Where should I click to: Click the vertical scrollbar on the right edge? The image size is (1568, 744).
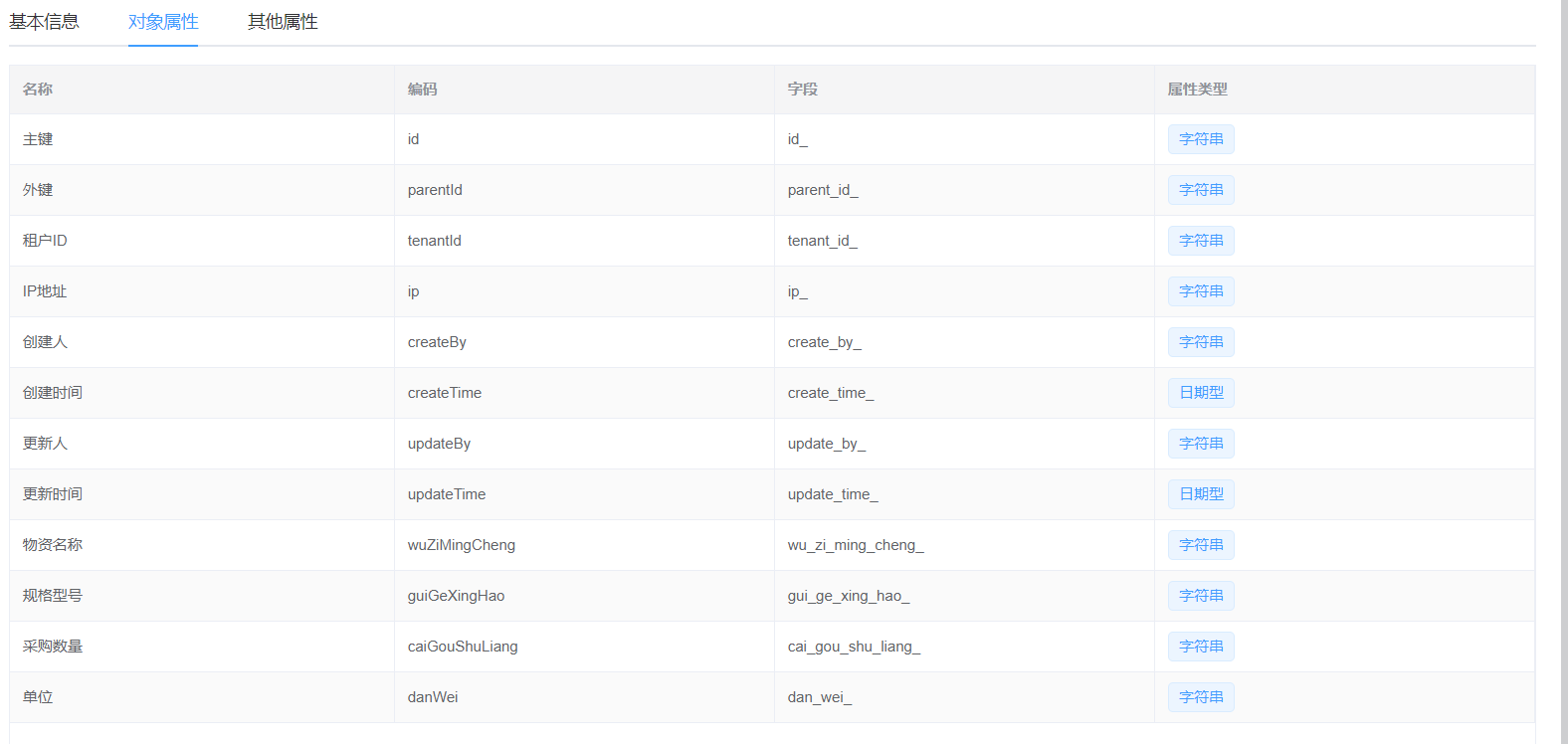(x=1563, y=372)
